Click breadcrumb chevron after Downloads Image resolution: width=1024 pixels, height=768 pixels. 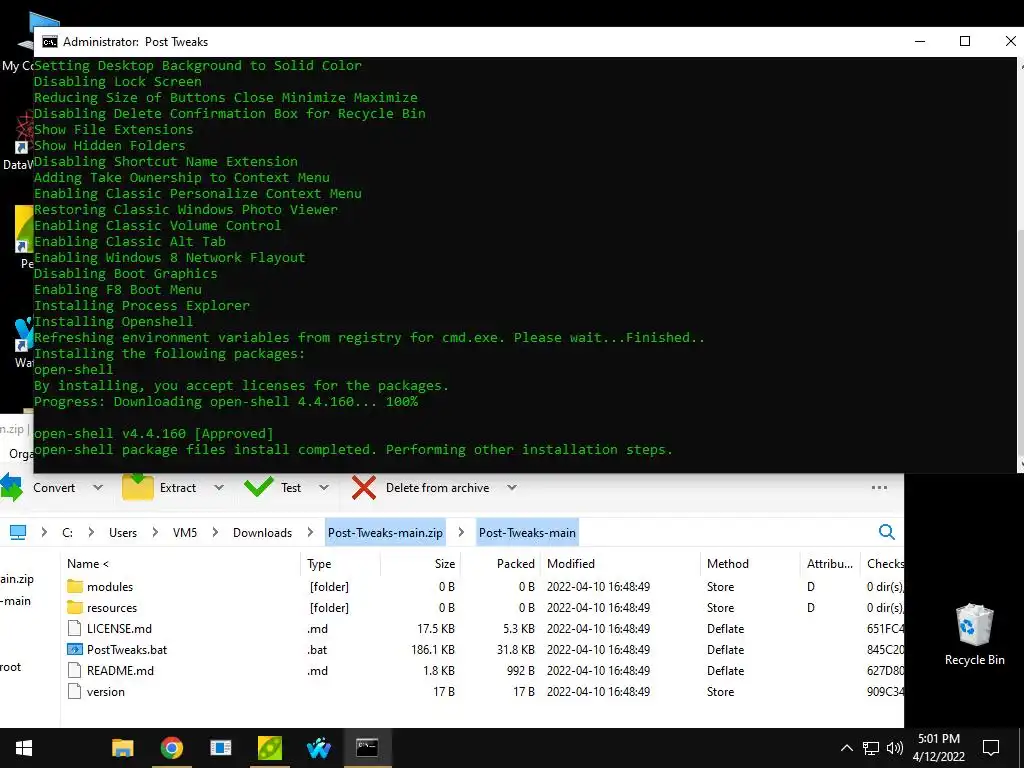click(310, 532)
